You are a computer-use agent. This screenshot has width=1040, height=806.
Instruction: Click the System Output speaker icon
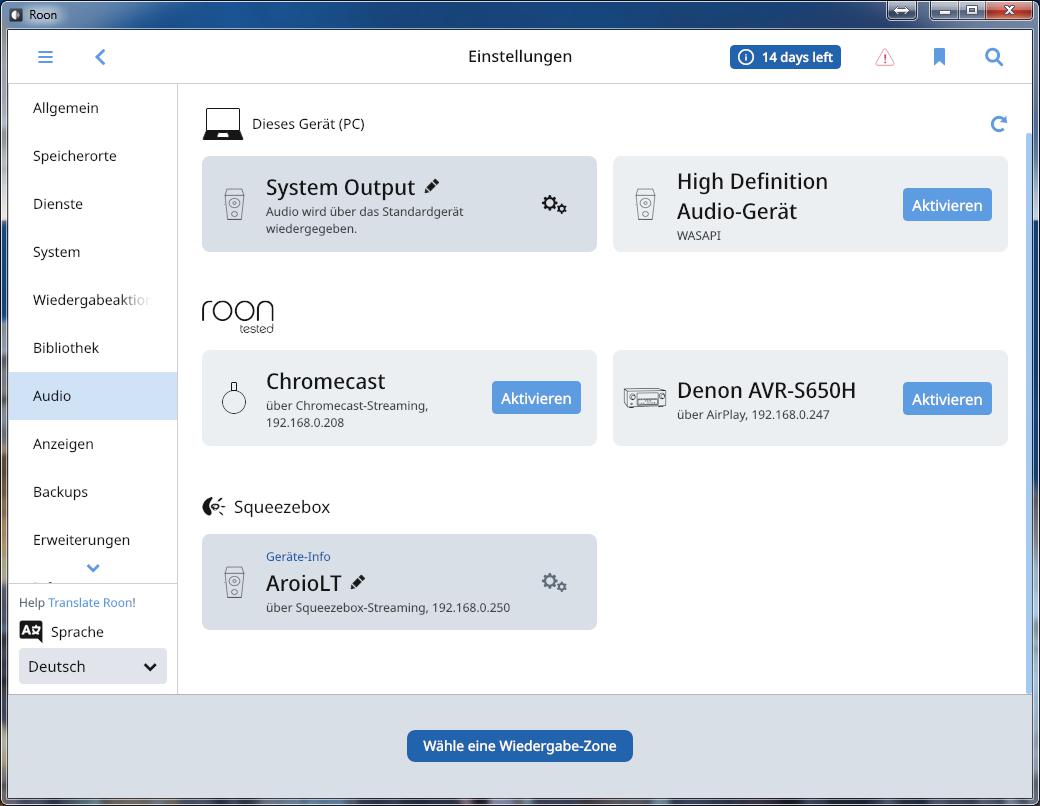(234, 204)
